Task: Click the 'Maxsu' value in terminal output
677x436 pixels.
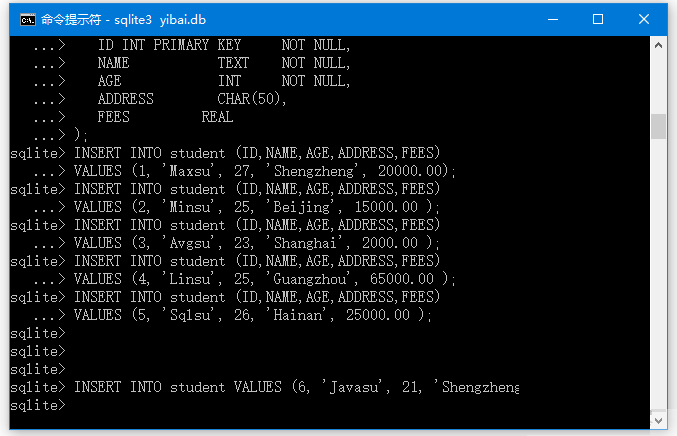Action: point(188,171)
